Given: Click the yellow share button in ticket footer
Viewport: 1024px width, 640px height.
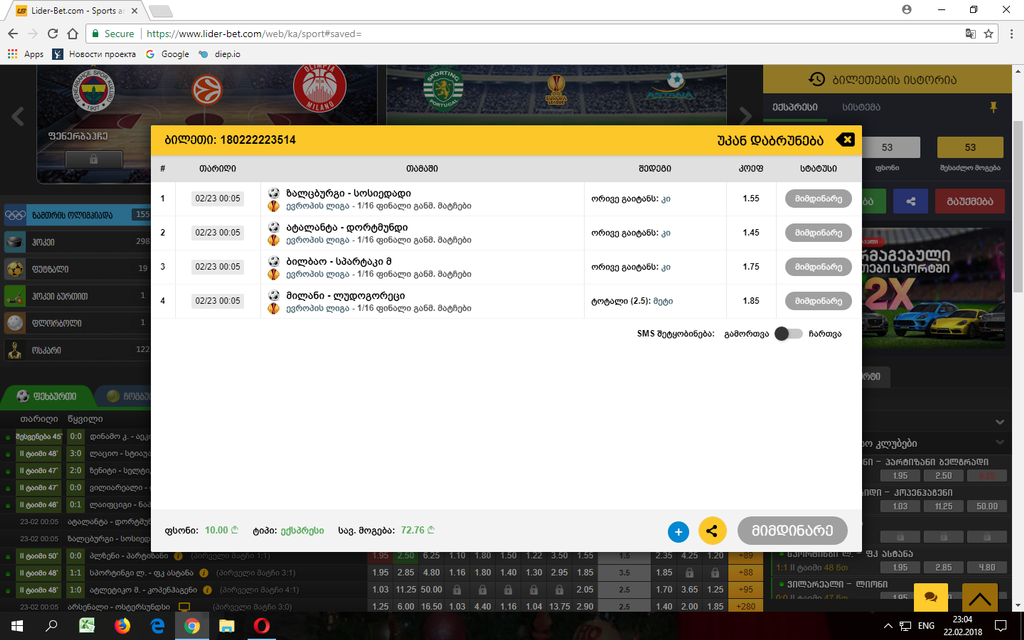Looking at the screenshot, I should point(712,530).
